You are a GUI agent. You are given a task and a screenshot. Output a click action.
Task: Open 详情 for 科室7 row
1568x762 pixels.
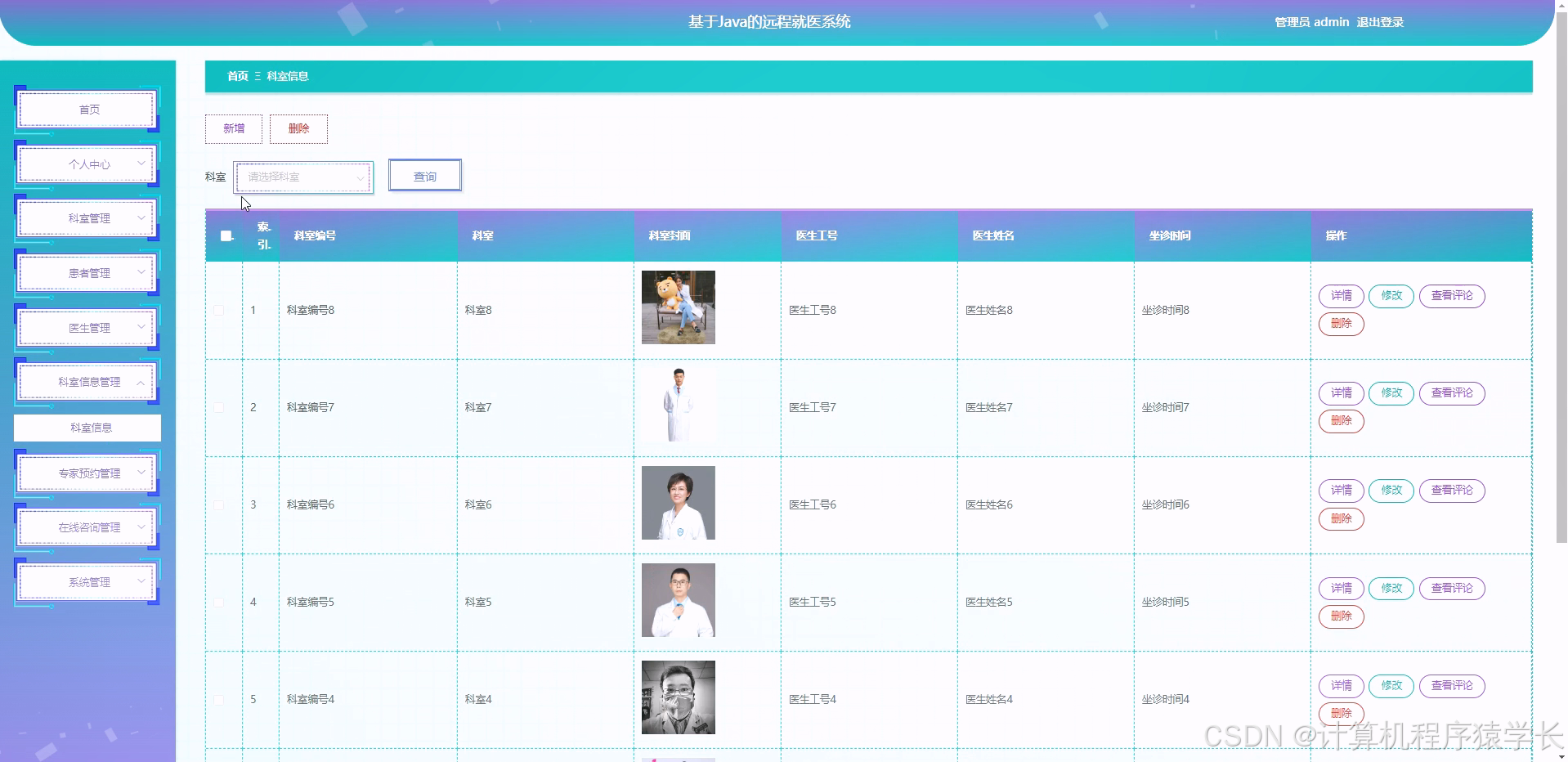click(x=1341, y=393)
